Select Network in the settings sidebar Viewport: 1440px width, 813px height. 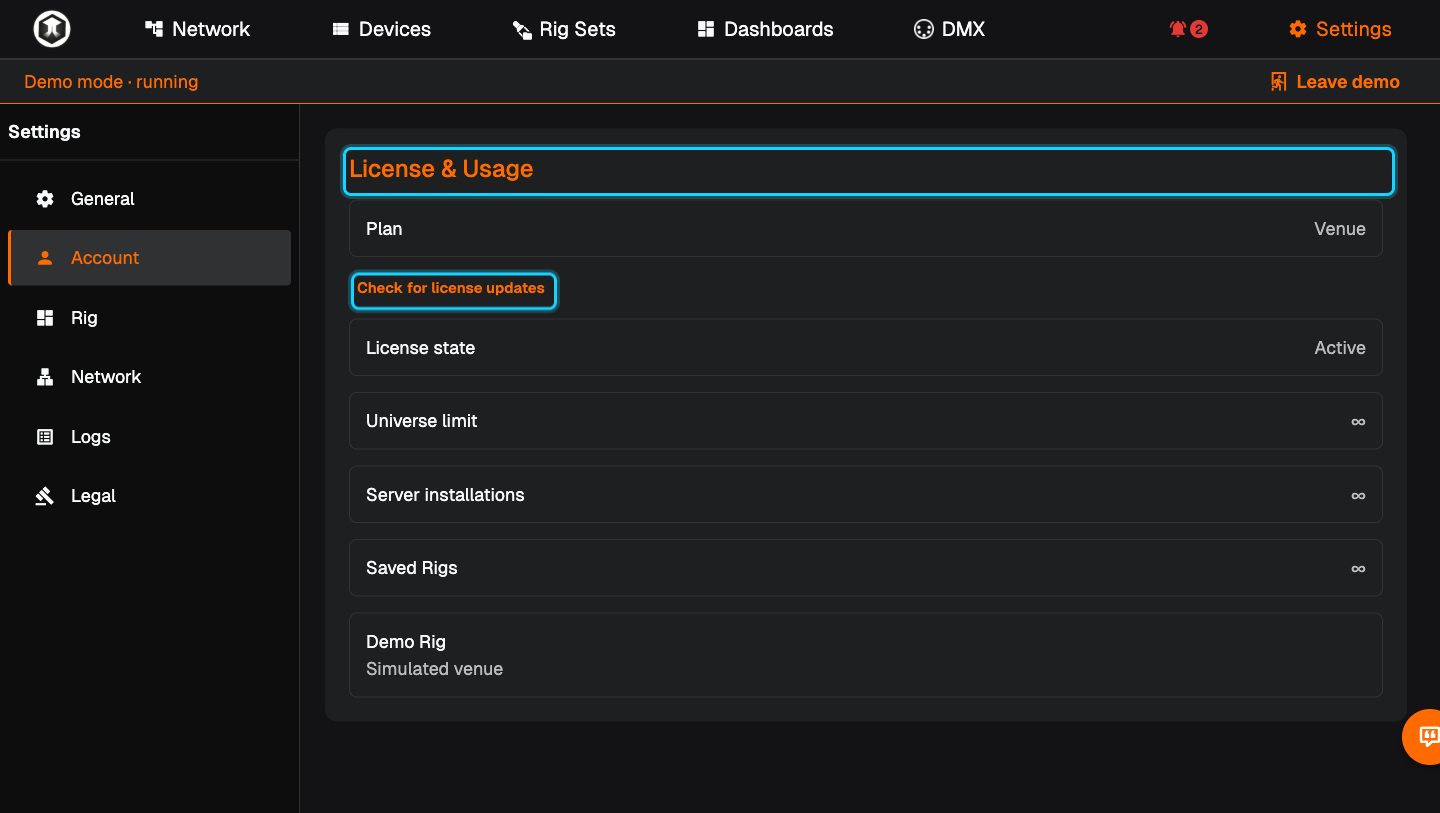click(149, 377)
